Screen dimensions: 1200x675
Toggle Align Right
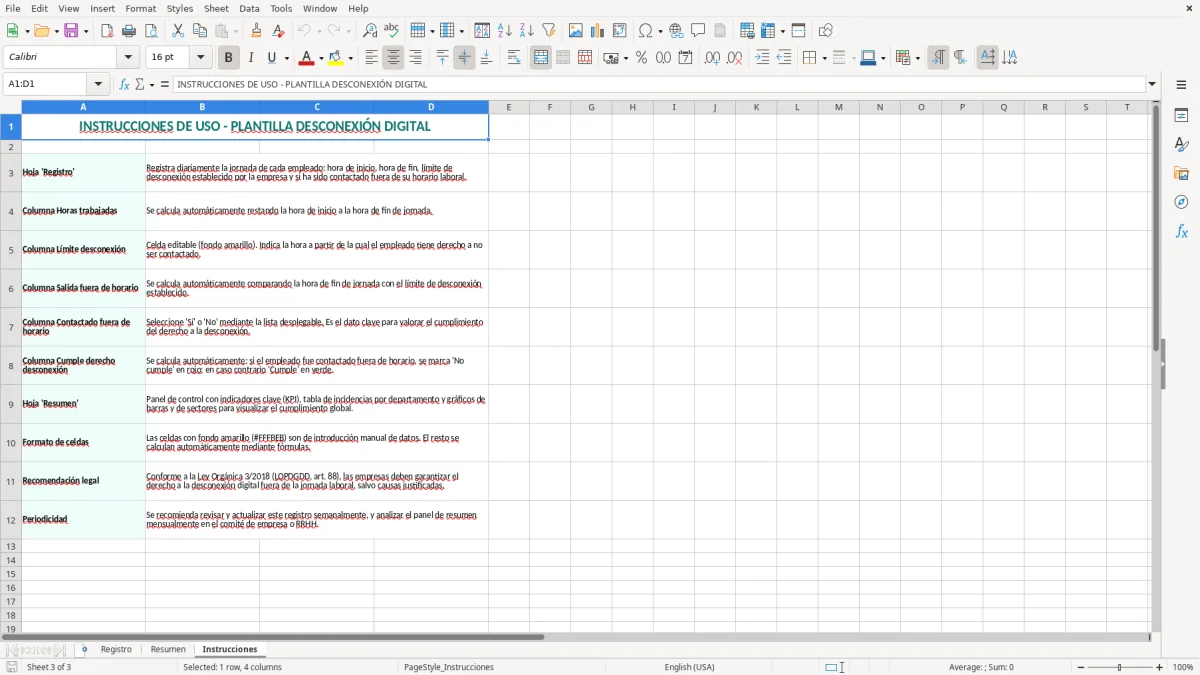[x=416, y=58]
